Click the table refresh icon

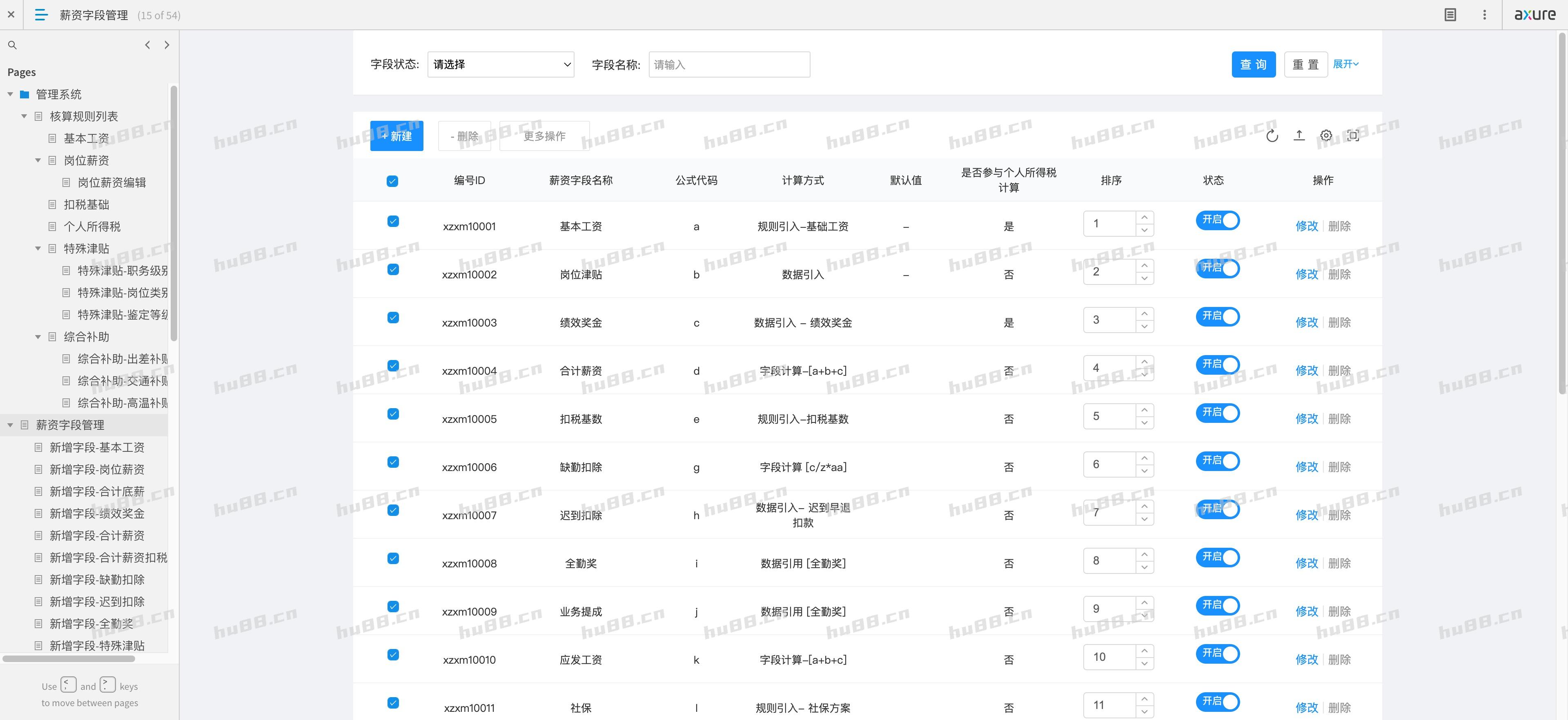point(1273,135)
